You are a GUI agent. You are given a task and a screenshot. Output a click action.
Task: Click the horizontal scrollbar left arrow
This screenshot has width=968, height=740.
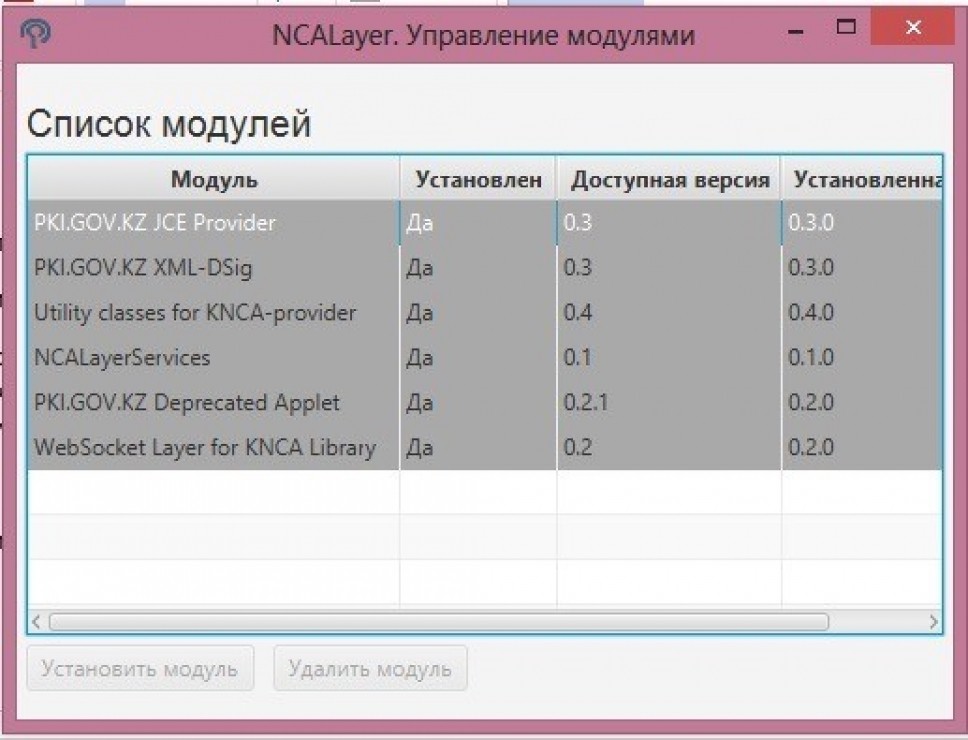[36, 622]
